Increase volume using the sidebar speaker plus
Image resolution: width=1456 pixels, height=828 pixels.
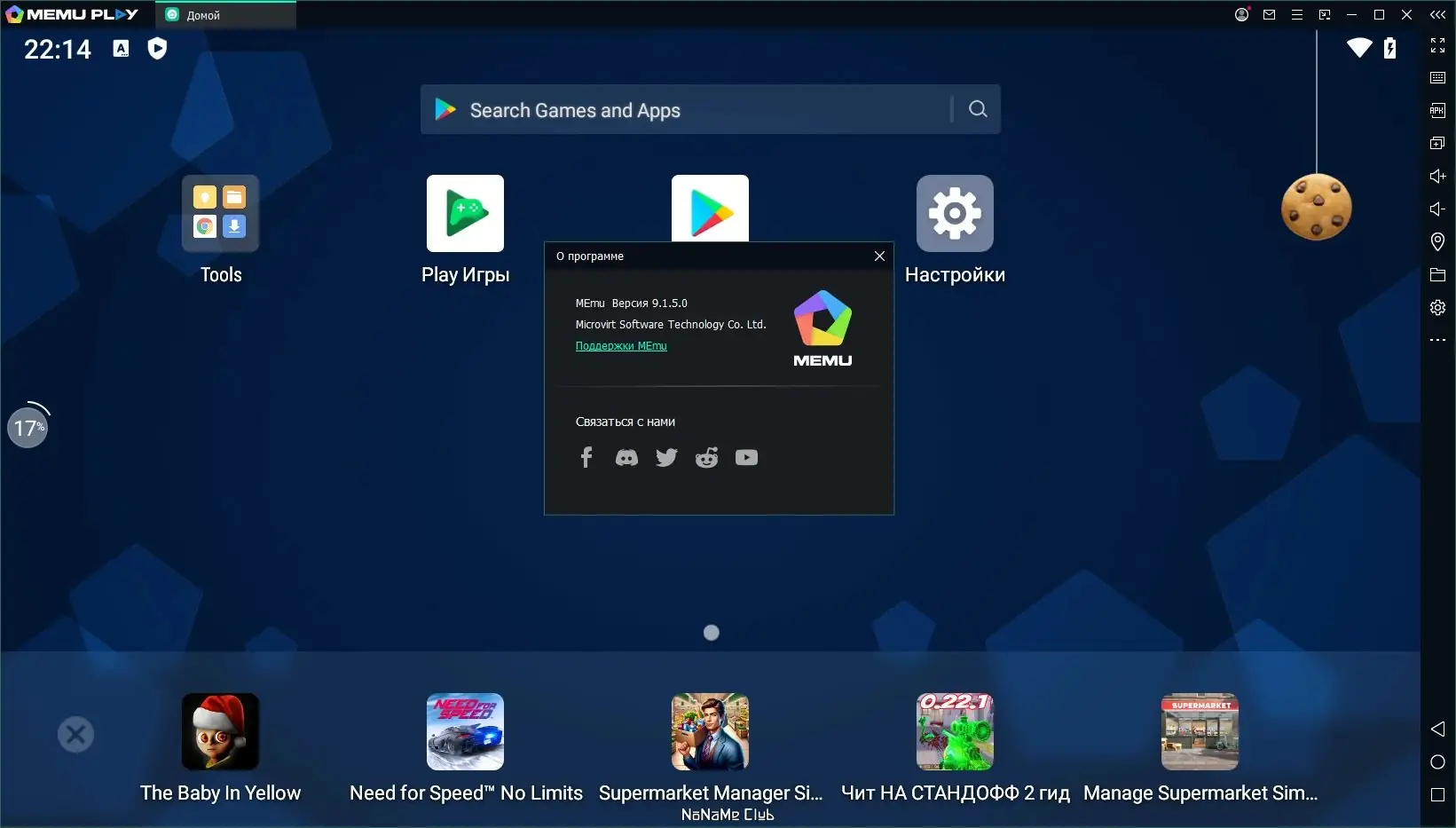(x=1437, y=176)
